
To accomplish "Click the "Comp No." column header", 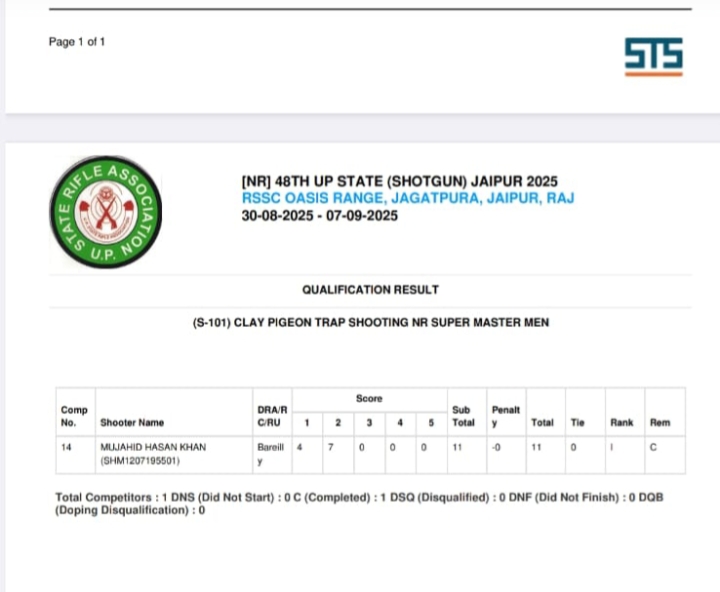I will pyautogui.click(x=74, y=416).
